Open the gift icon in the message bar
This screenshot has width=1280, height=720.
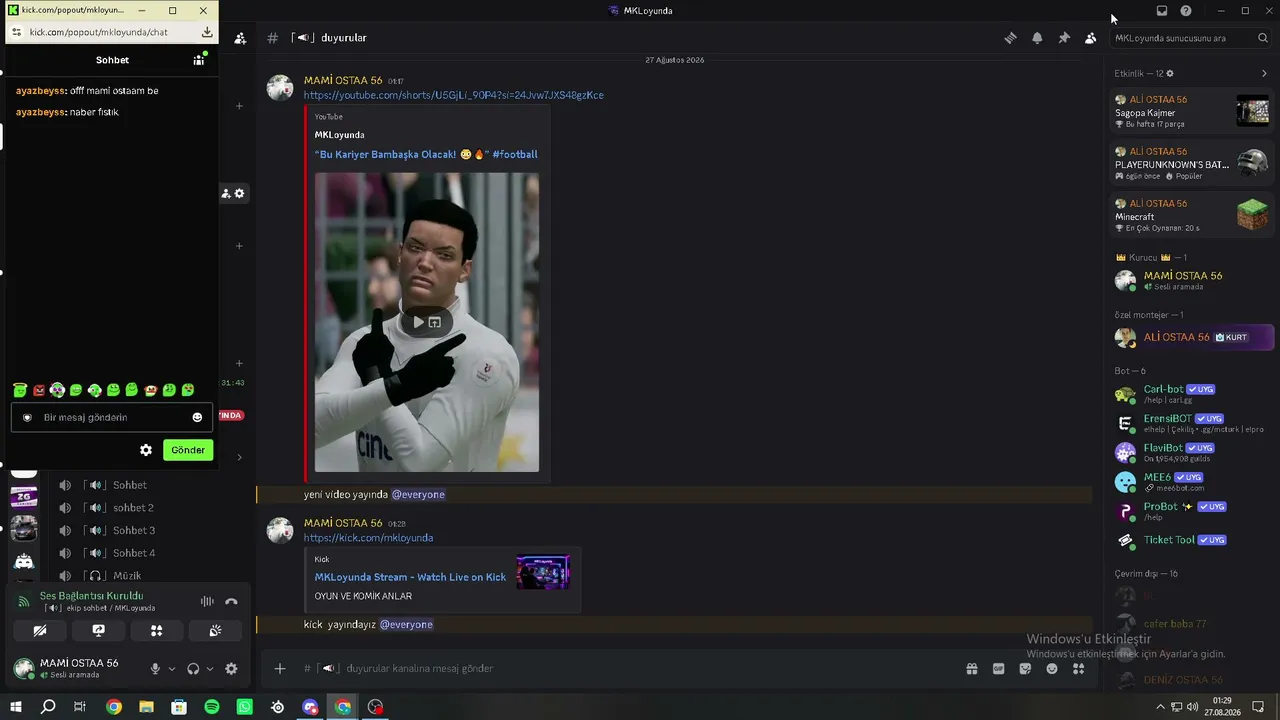tap(971, 669)
